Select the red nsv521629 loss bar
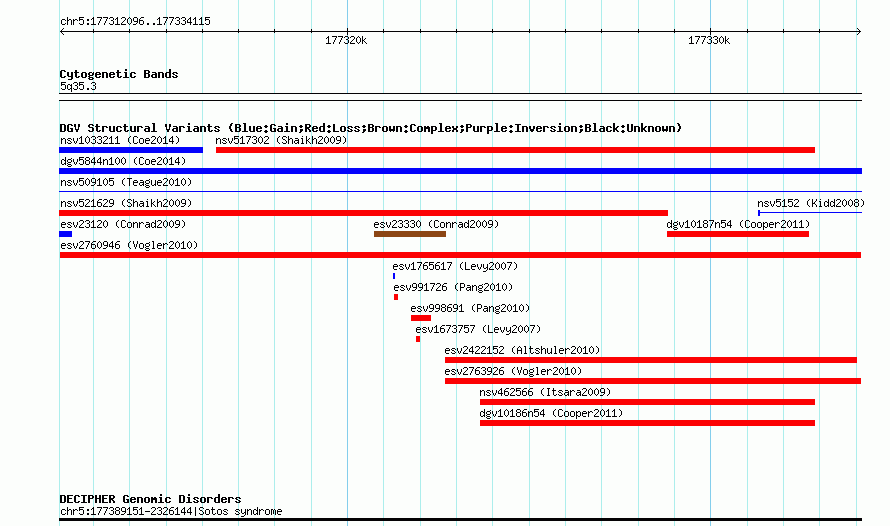This screenshot has height=526, width=890. click(363, 213)
